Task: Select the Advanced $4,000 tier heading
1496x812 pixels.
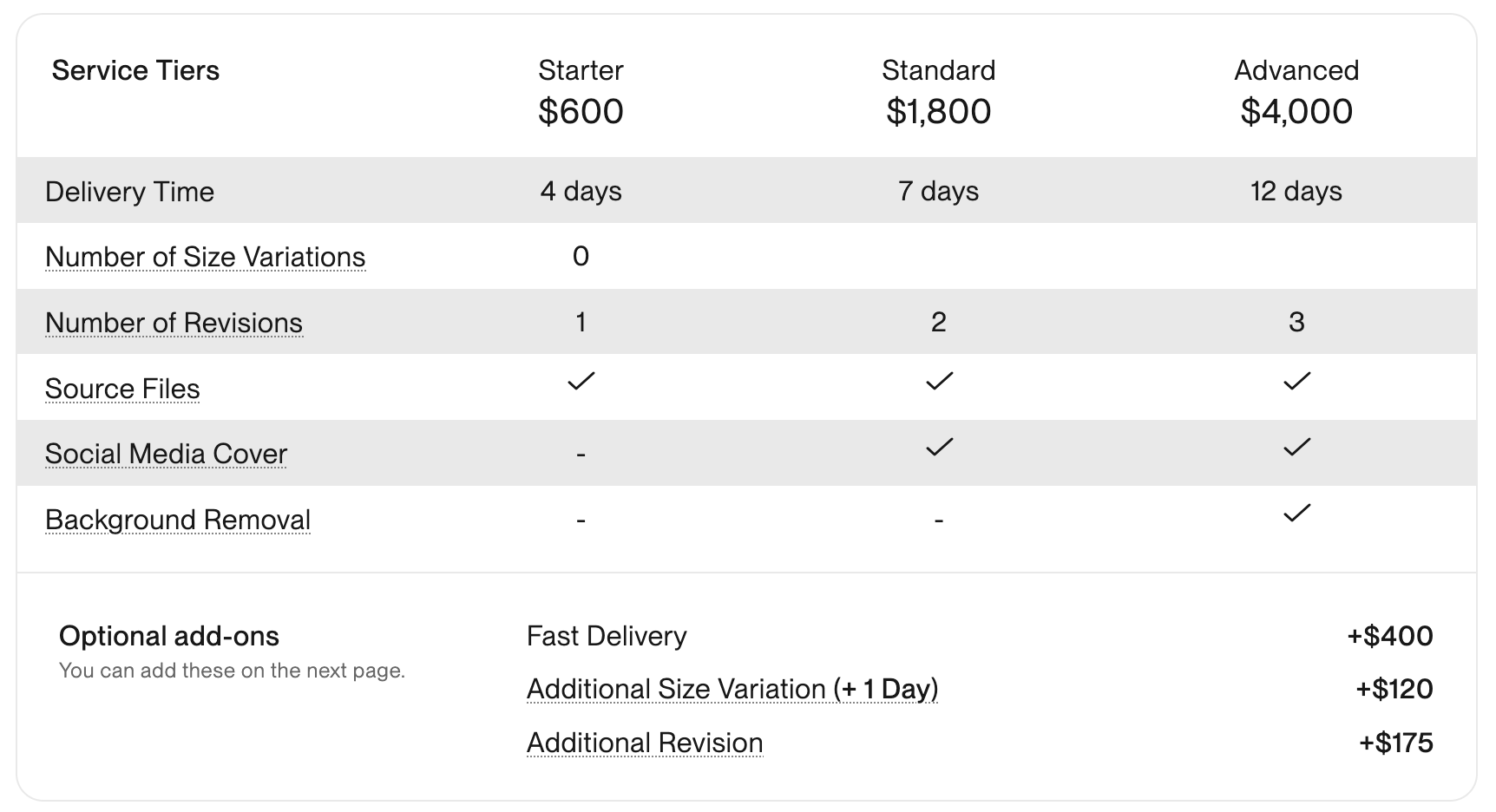Action: [1296, 92]
